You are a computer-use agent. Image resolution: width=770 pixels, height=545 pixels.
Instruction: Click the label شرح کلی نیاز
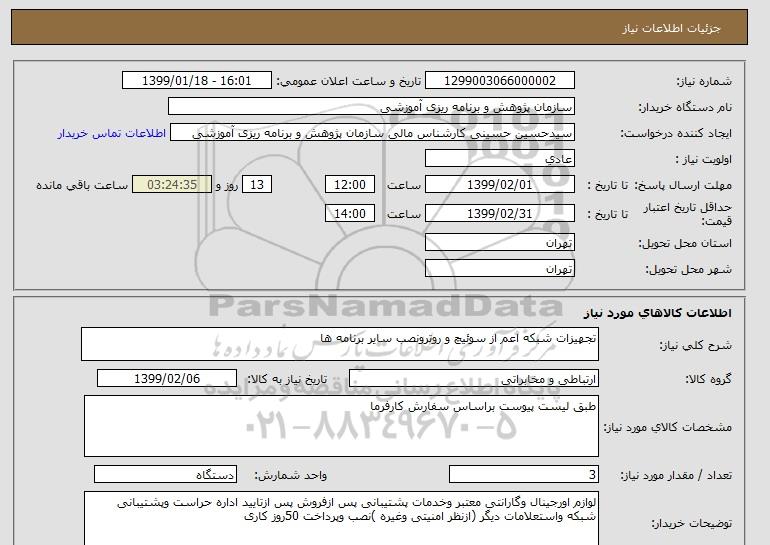click(695, 345)
